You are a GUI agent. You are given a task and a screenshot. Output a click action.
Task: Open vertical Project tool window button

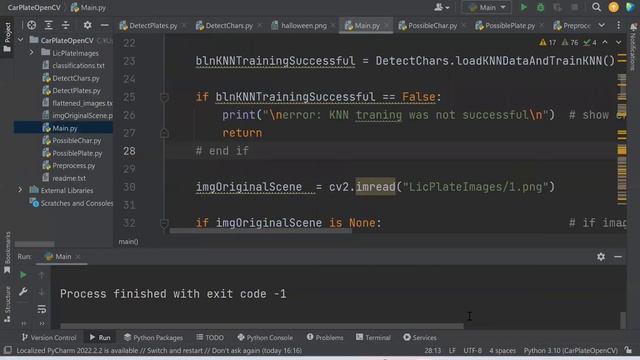[x=7, y=37]
